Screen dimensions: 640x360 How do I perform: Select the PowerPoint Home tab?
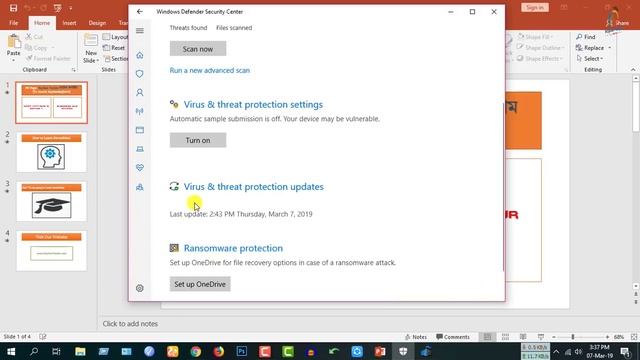coord(42,23)
